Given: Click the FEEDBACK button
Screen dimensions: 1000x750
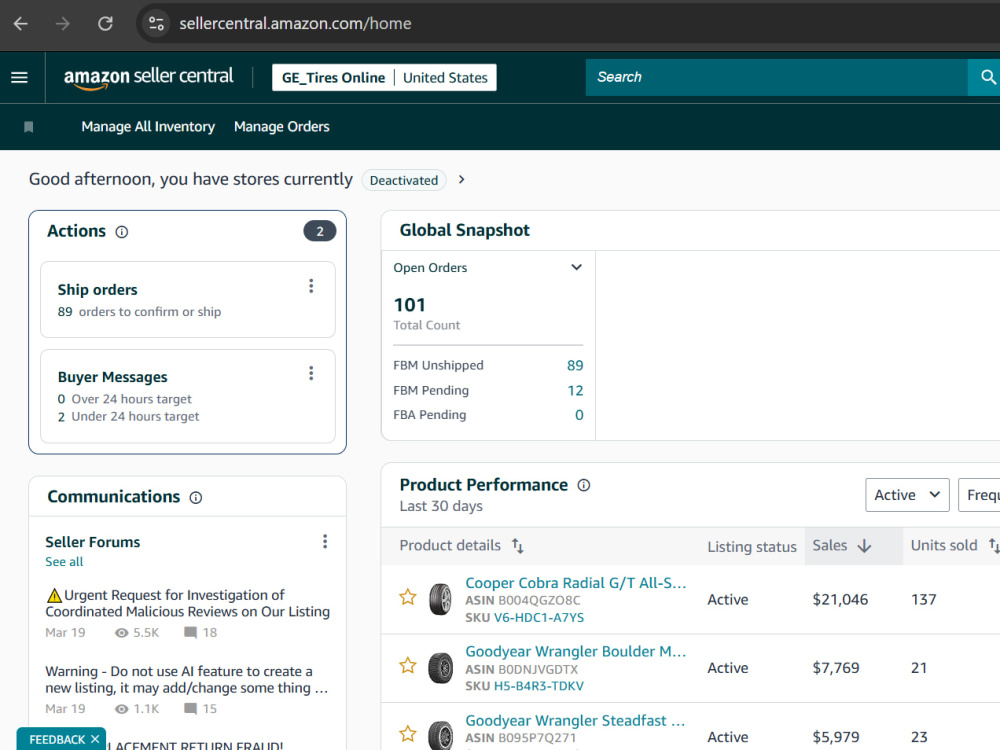Looking at the screenshot, I should tap(57, 740).
